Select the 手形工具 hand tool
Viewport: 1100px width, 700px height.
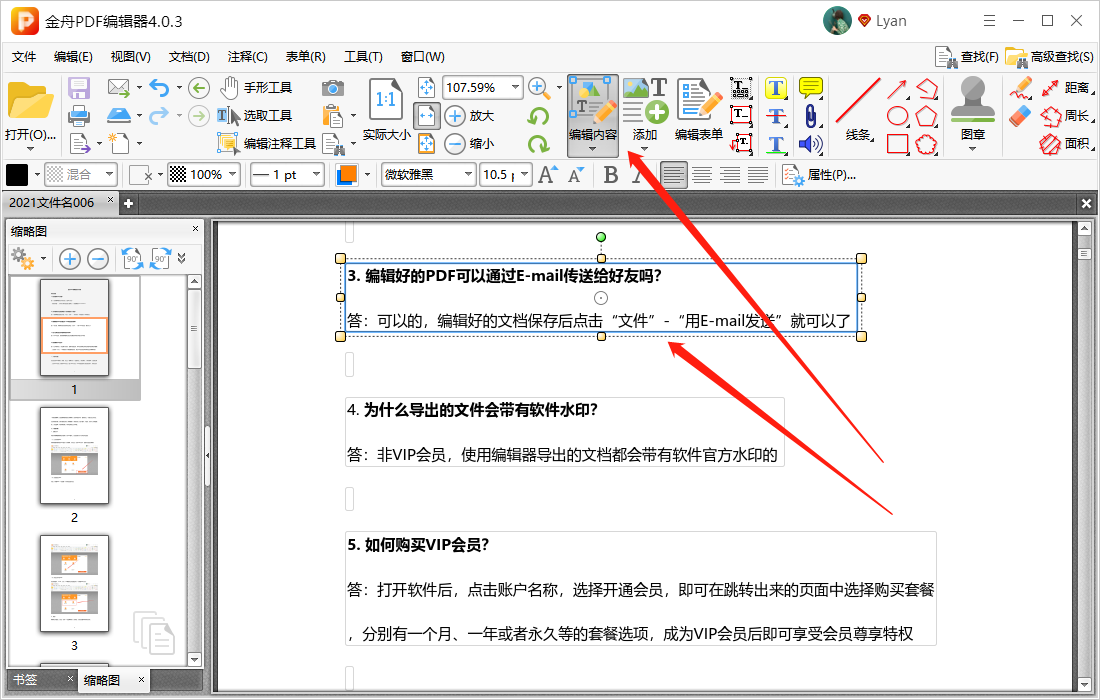pyautogui.click(x=256, y=88)
